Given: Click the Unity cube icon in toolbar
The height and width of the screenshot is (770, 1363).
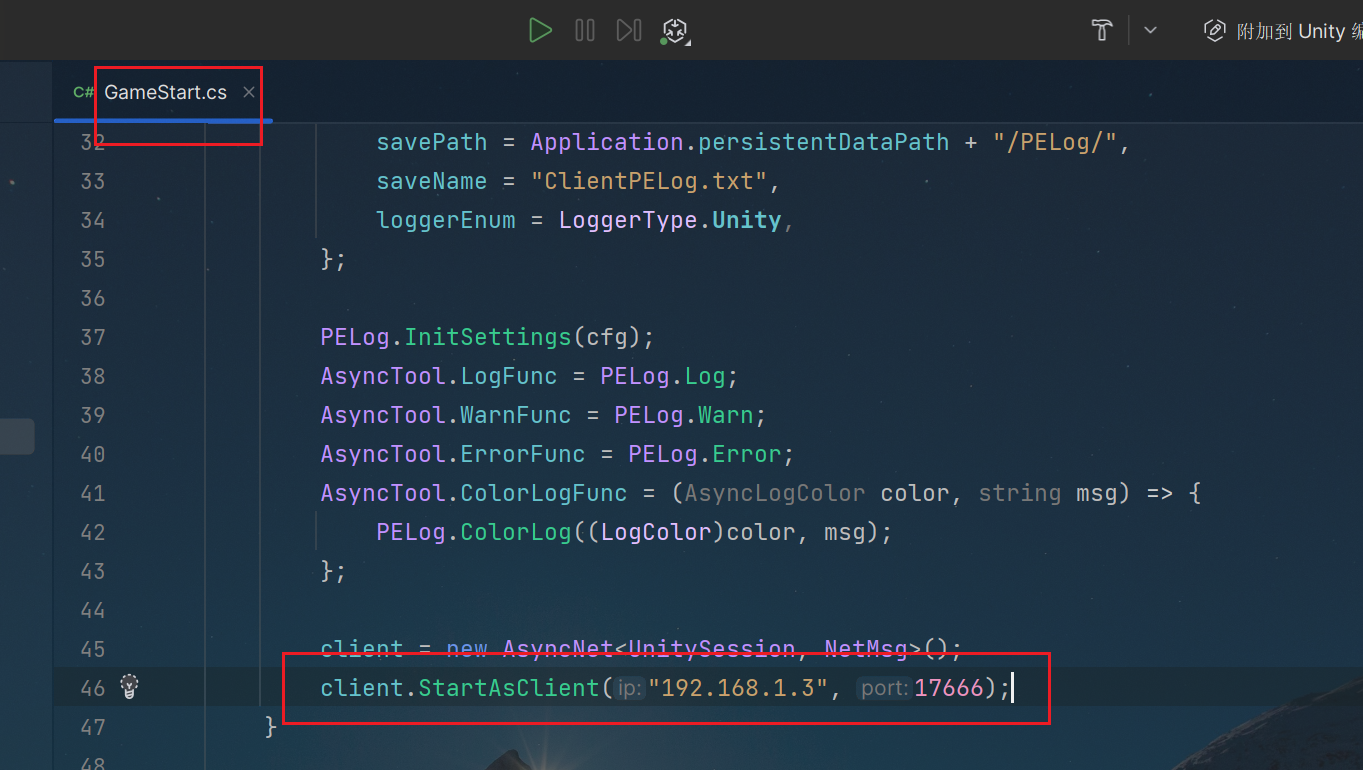Looking at the screenshot, I should coord(676,32).
